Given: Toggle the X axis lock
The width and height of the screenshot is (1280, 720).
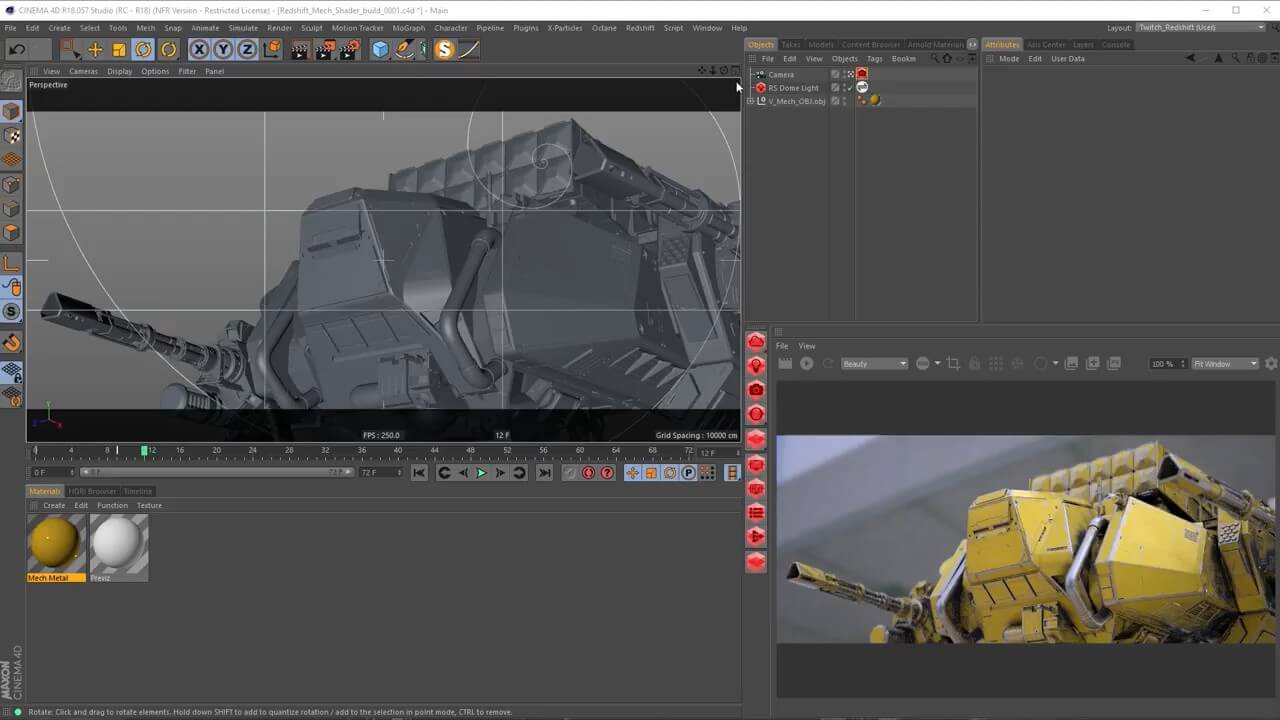Looking at the screenshot, I should (x=199, y=49).
